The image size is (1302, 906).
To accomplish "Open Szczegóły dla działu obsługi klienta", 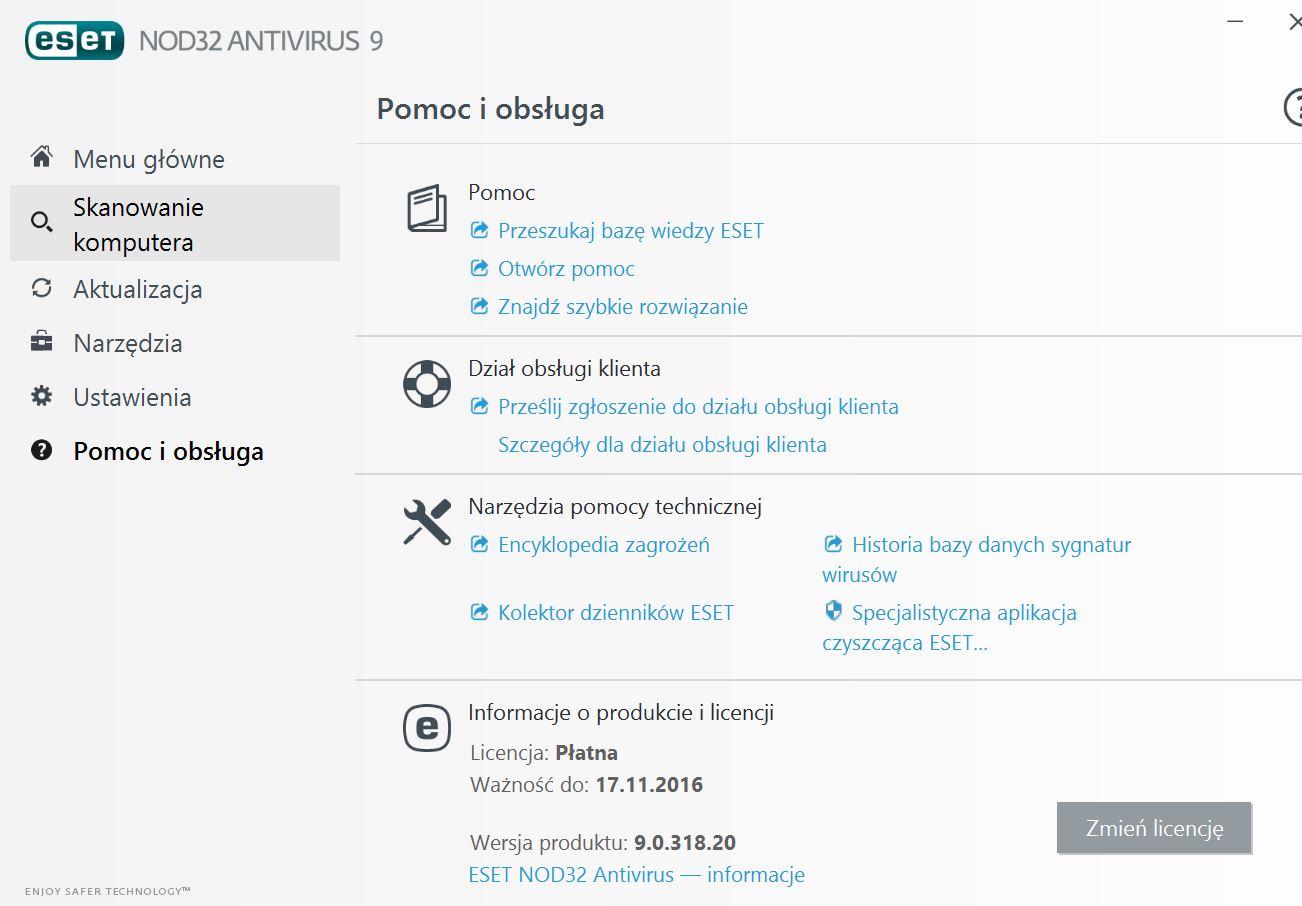I will [662, 445].
